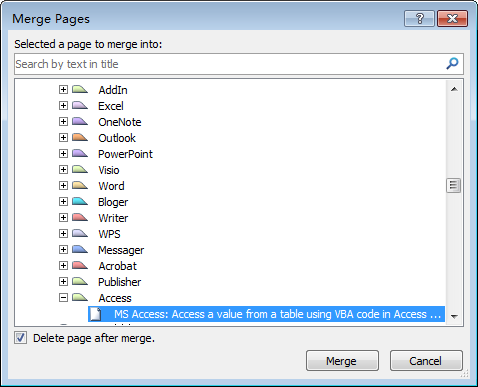Click the vertical scrollbar thumb
This screenshot has height=387, width=478.
tap(454, 186)
